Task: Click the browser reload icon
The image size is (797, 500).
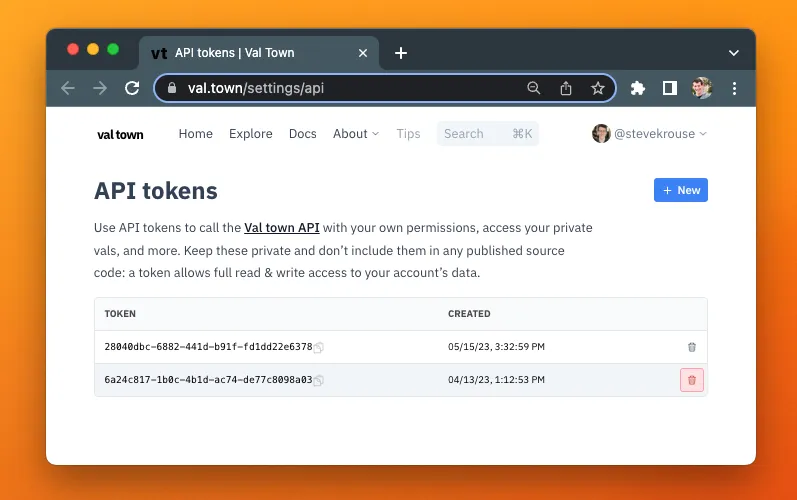Action: pyautogui.click(x=132, y=88)
